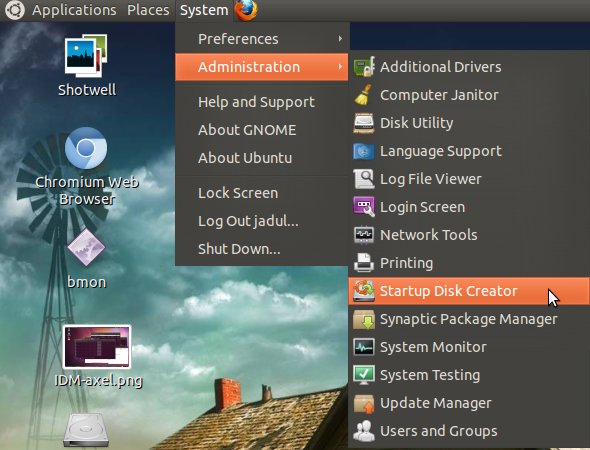This screenshot has height=450, width=590.
Task: Select the hard drive icon on desktop
Action: point(86,431)
